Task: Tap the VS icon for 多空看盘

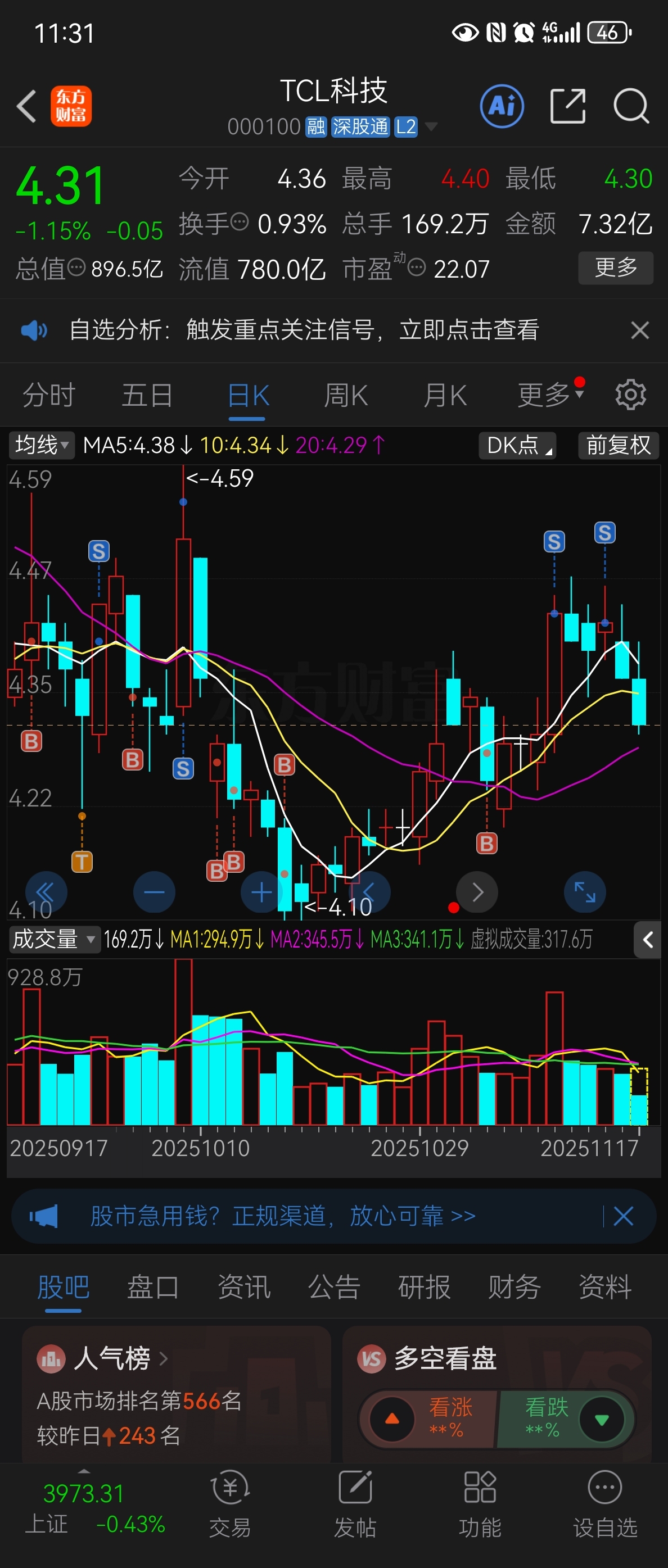Action: coord(372,1358)
